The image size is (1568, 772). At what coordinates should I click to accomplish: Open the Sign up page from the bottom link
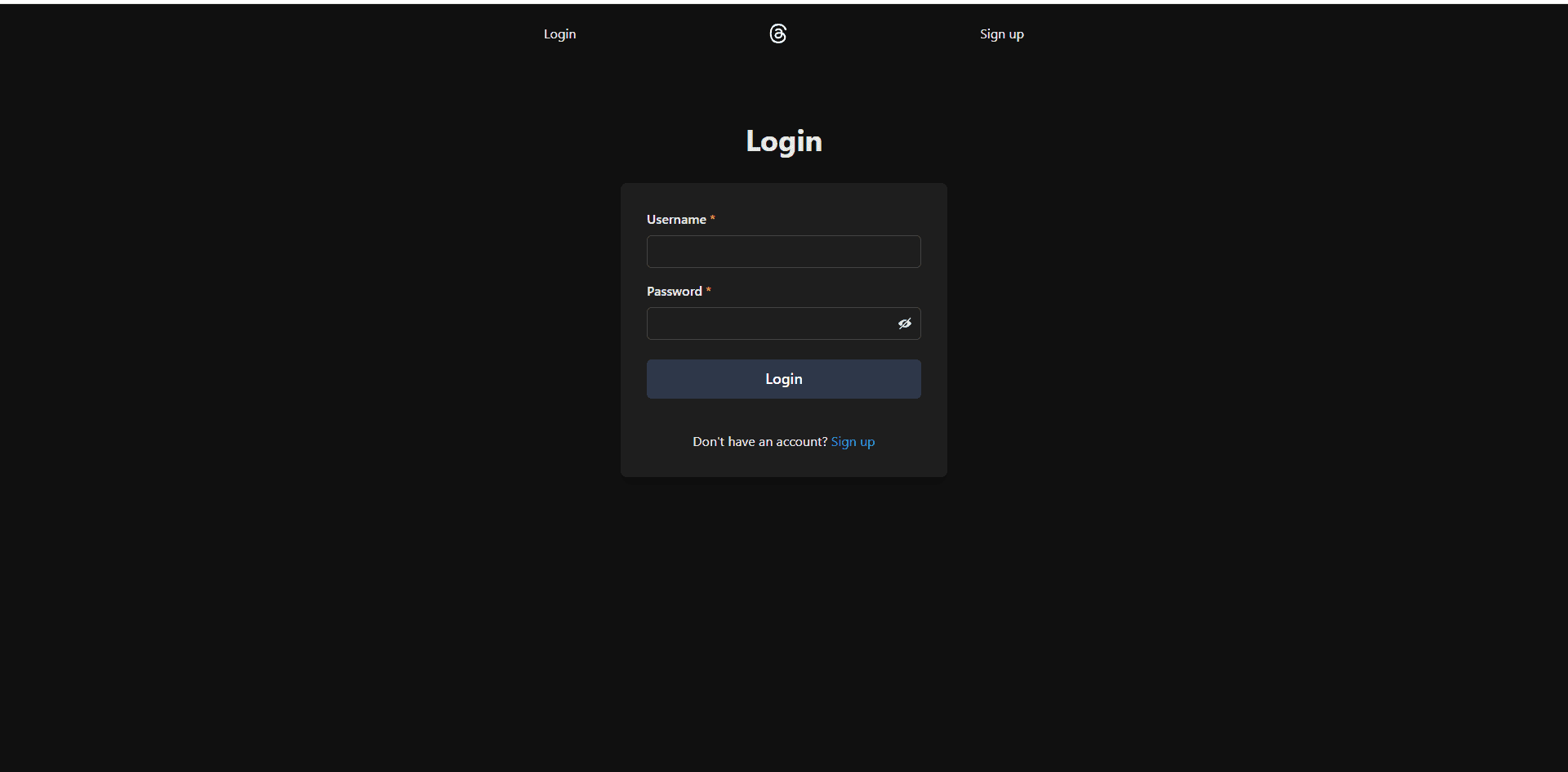[x=853, y=441]
